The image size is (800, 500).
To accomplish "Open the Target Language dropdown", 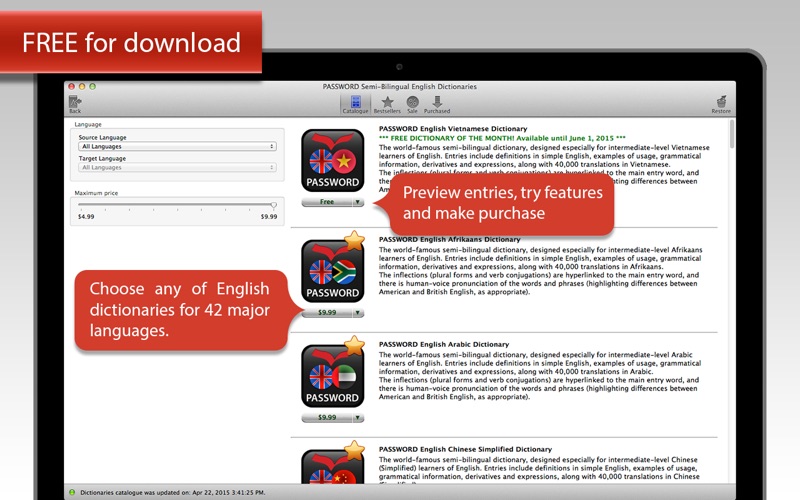I will click(x=177, y=167).
